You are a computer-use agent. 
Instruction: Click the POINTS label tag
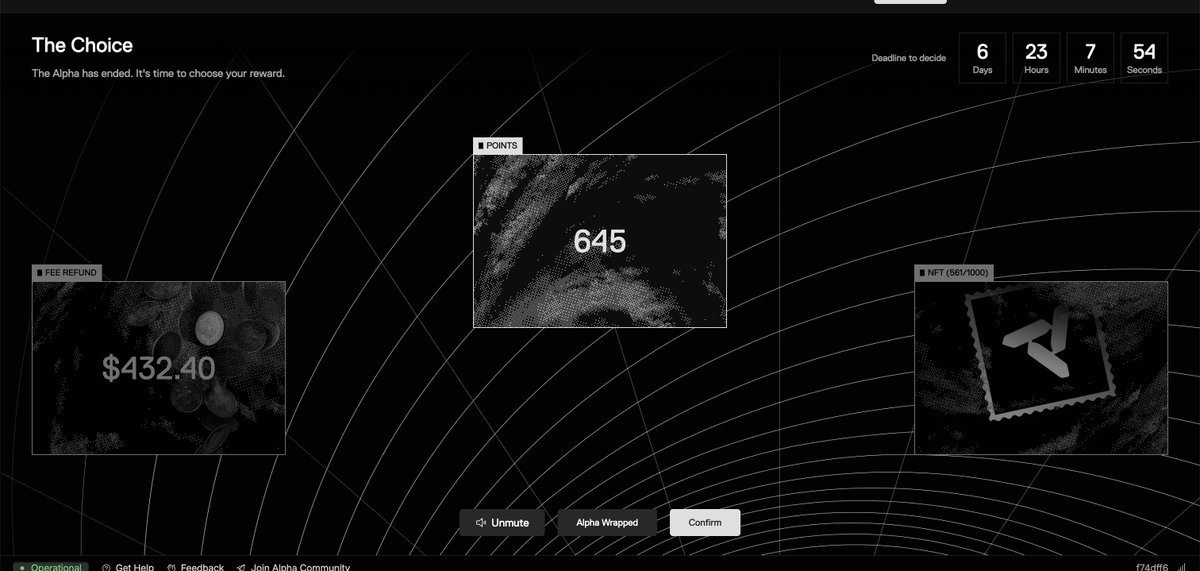(x=498, y=146)
